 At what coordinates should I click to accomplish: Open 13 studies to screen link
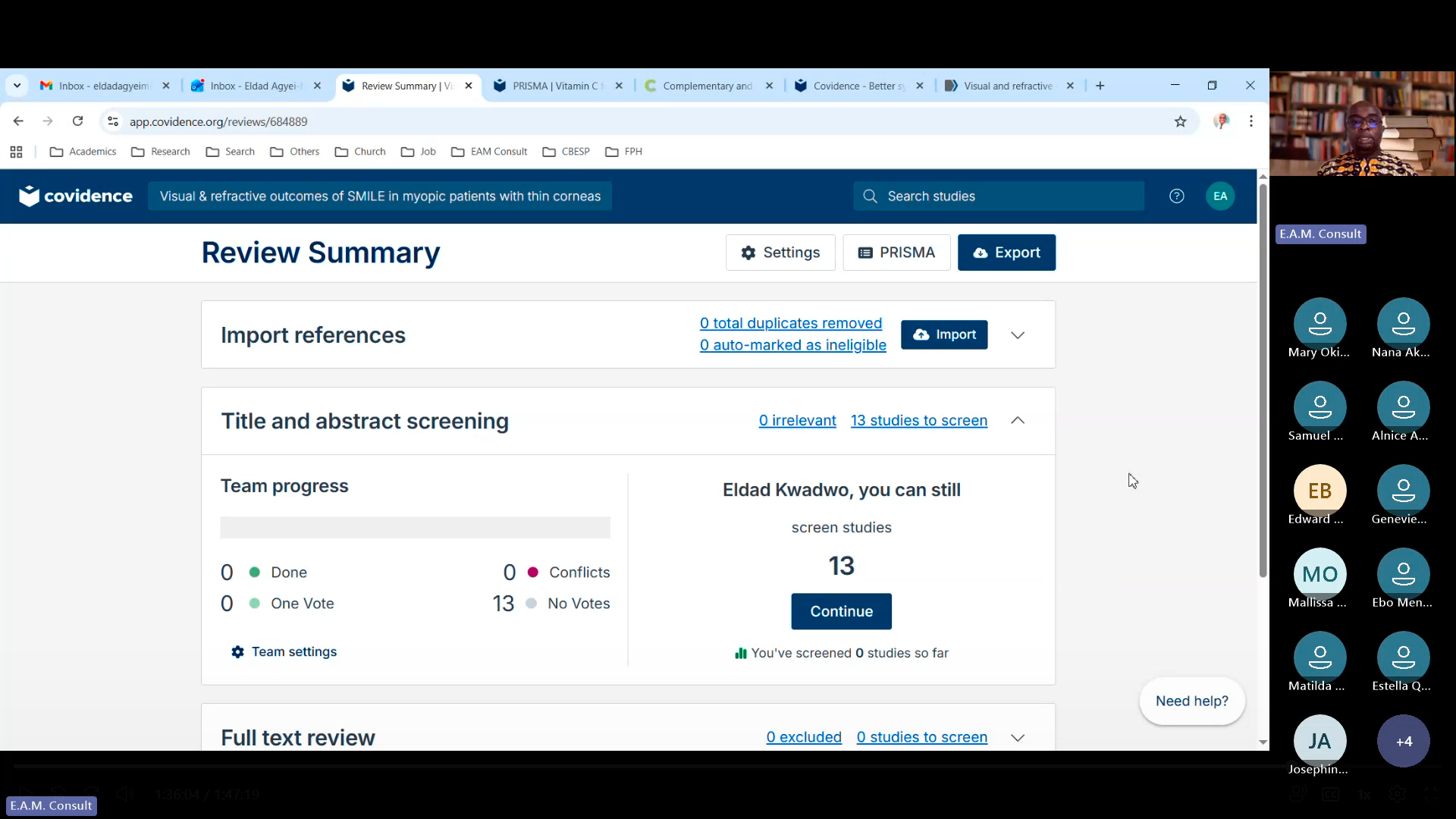918,421
